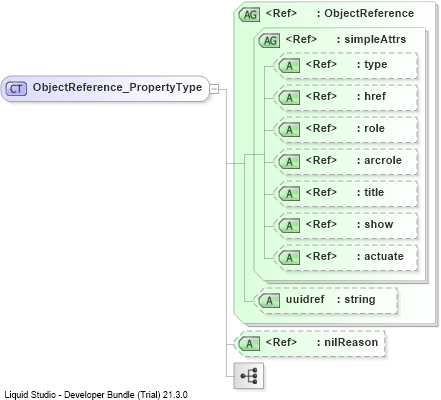Image resolution: width=441 pixels, height=400 pixels.
Task: Click the A icon of attribute arcrole
Action: tap(289, 162)
